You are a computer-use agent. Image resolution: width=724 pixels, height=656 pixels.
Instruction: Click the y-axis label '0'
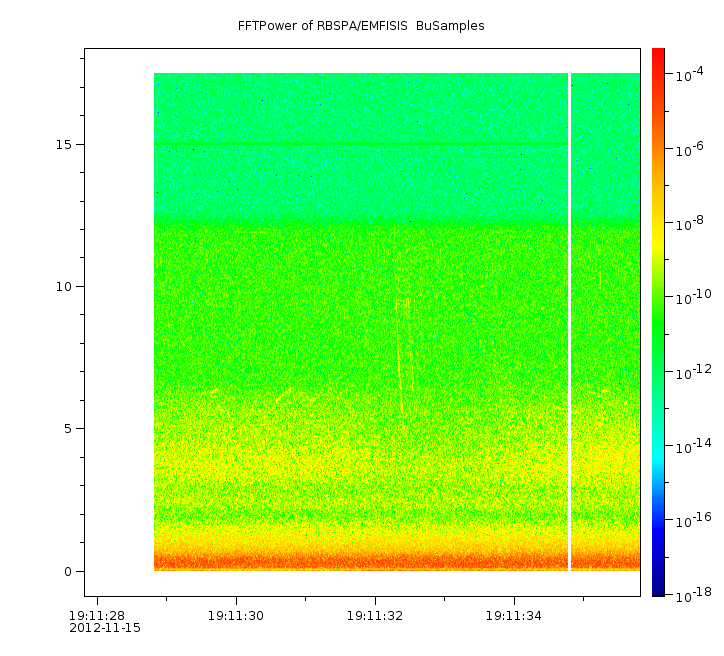(x=68, y=572)
